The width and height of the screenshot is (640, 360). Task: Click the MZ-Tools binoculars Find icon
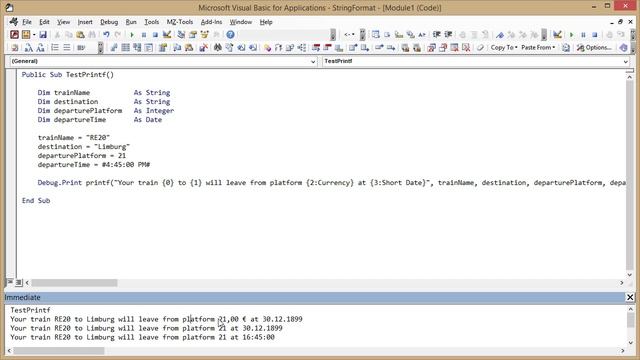[x=218, y=48]
